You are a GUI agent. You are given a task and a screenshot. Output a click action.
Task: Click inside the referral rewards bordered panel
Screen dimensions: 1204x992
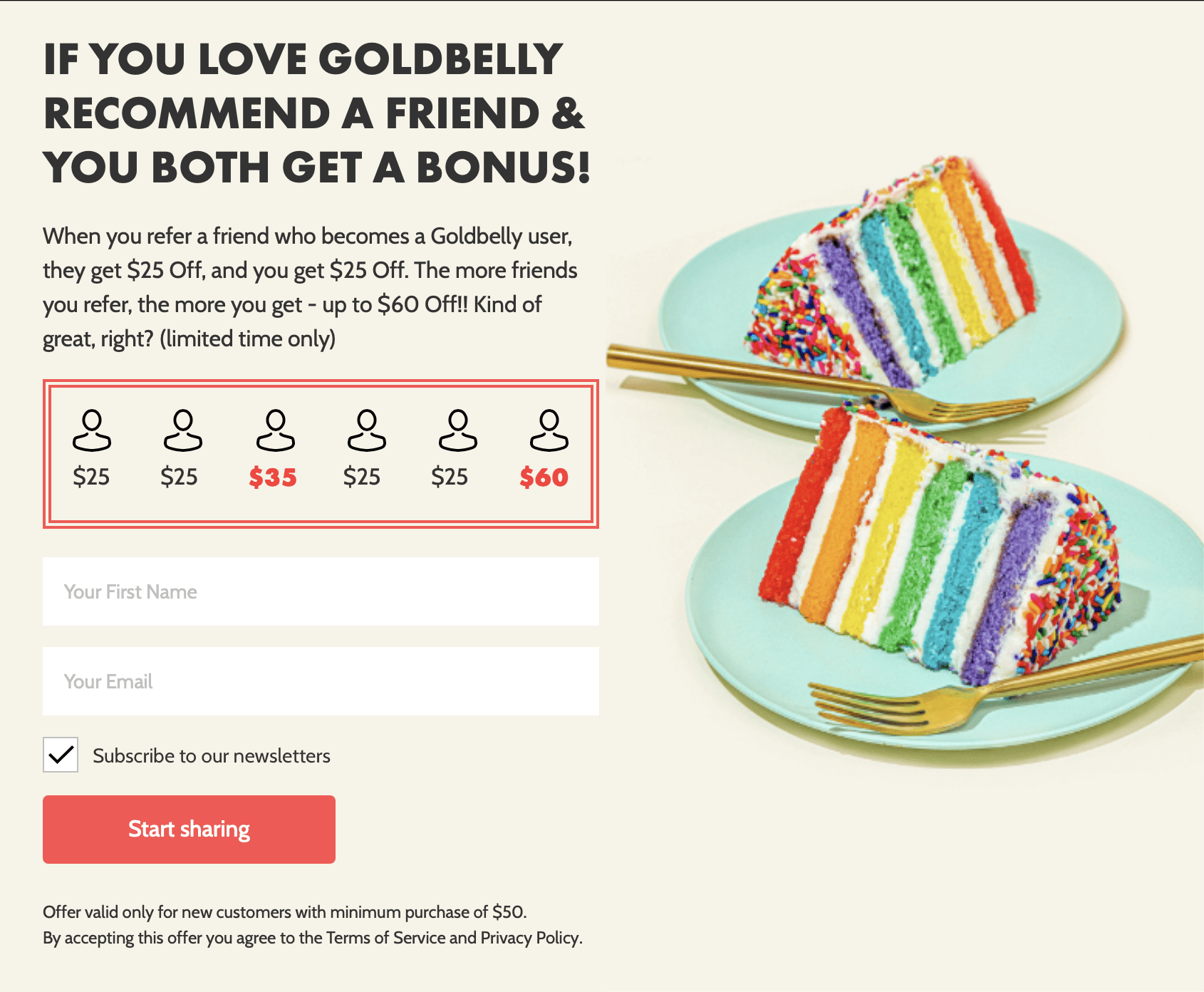(x=322, y=454)
